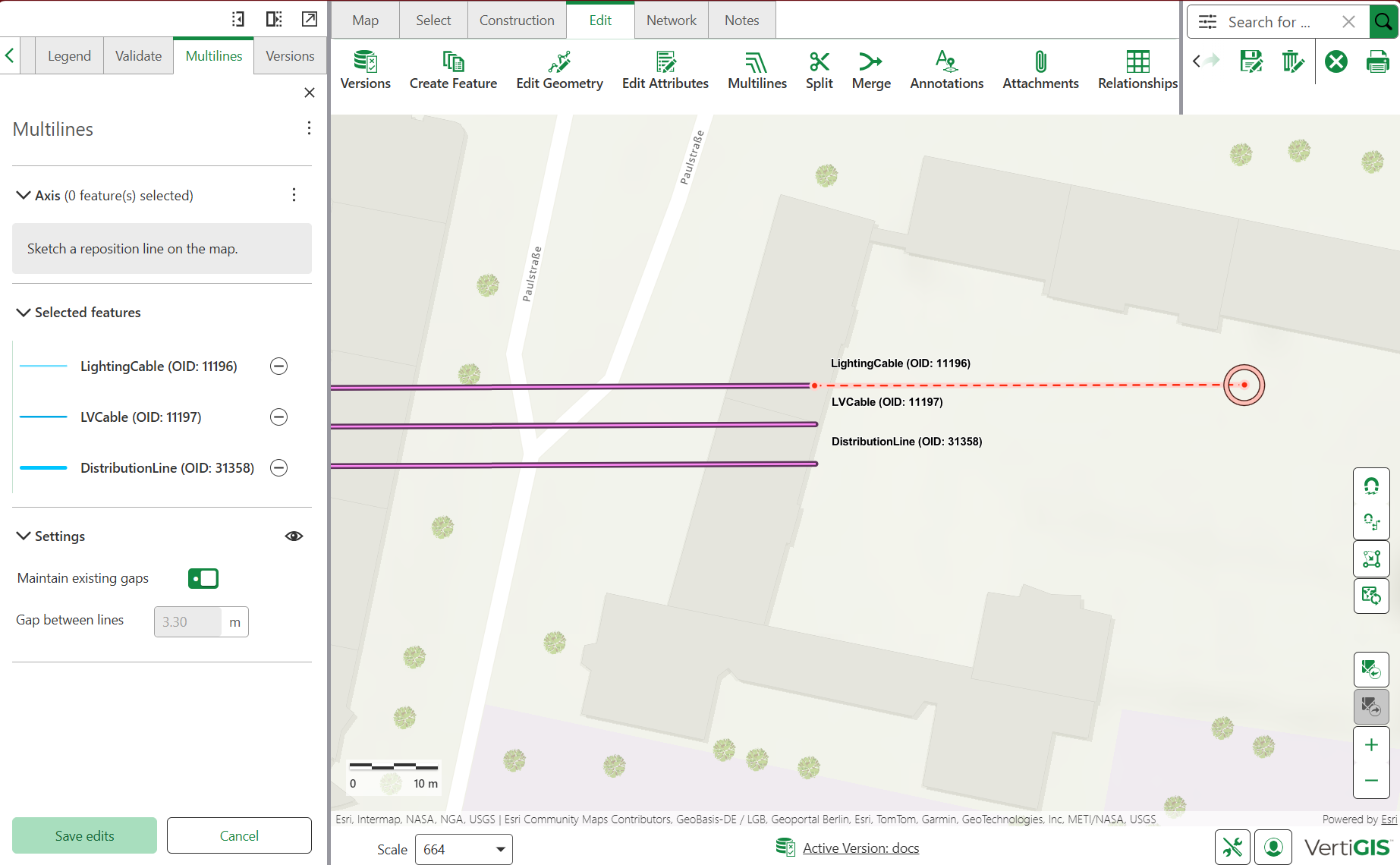Open the Scale dropdown
1400x865 pixels.
[x=464, y=849]
